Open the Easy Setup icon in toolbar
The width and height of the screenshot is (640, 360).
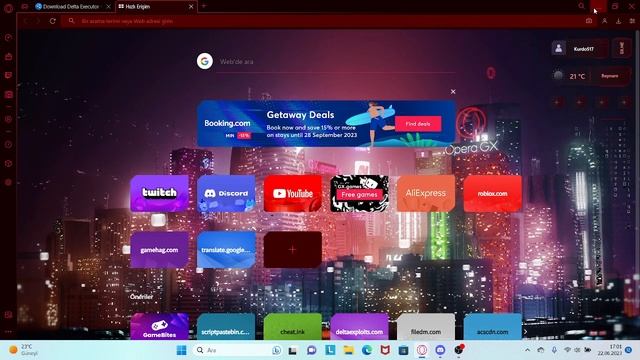[632, 21]
